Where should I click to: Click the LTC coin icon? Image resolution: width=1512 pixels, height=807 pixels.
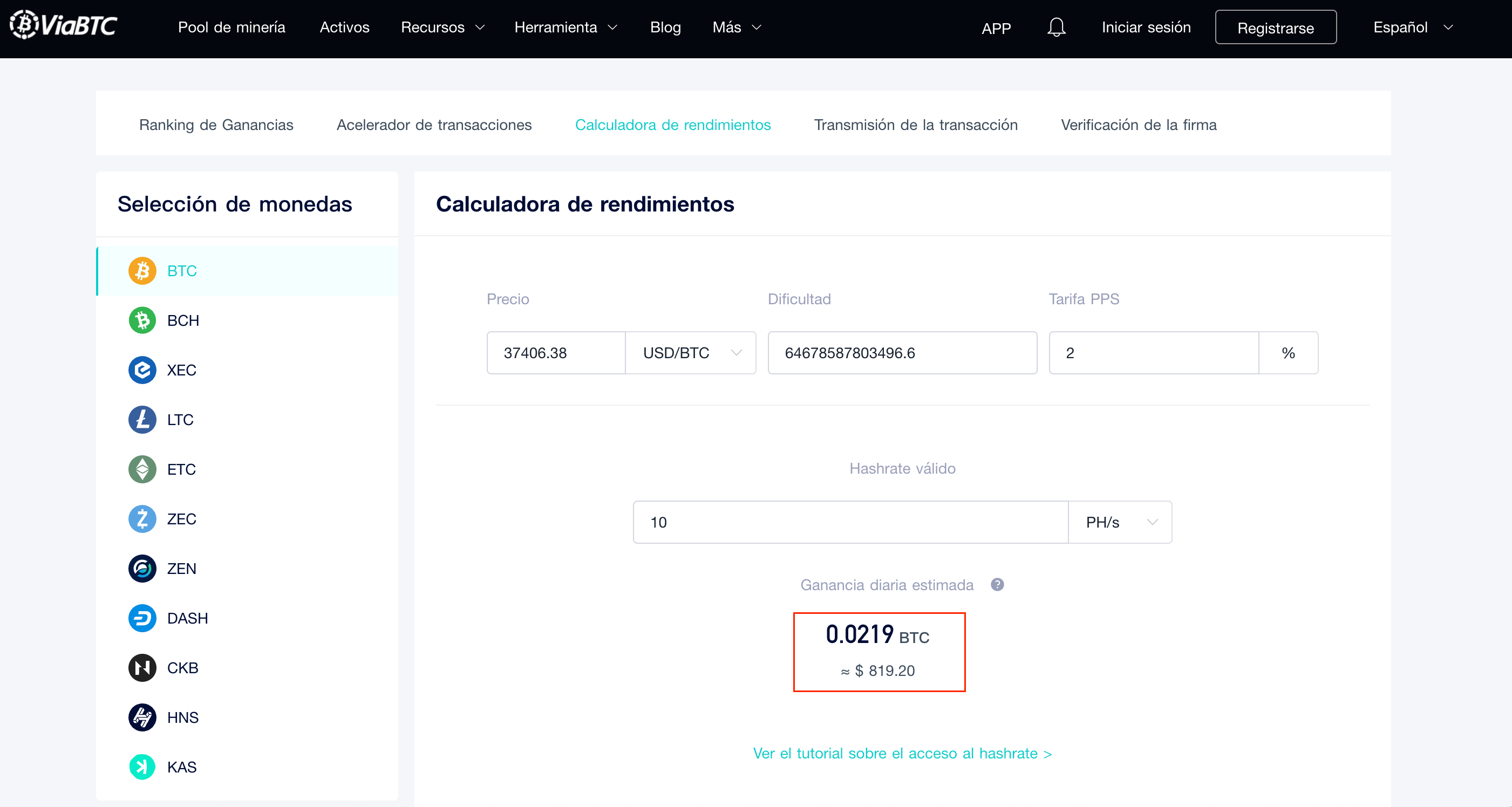142,420
